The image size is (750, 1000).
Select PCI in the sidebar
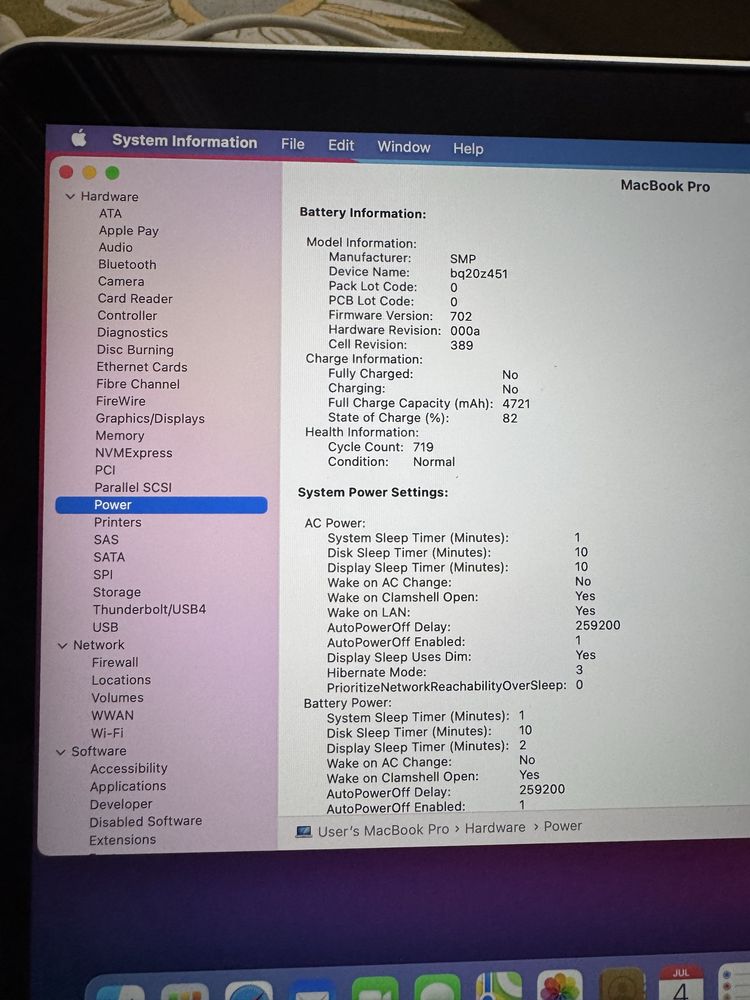click(105, 470)
